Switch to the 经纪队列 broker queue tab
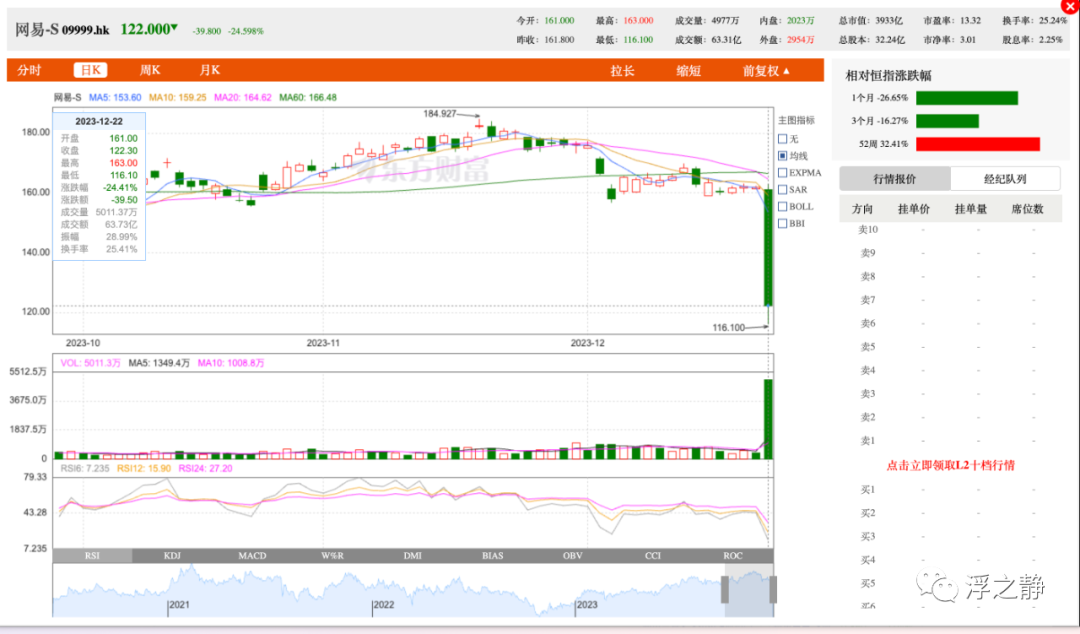Image resolution: width=1080 pixels, height=634 pixels. click(x=1005, y=179)
